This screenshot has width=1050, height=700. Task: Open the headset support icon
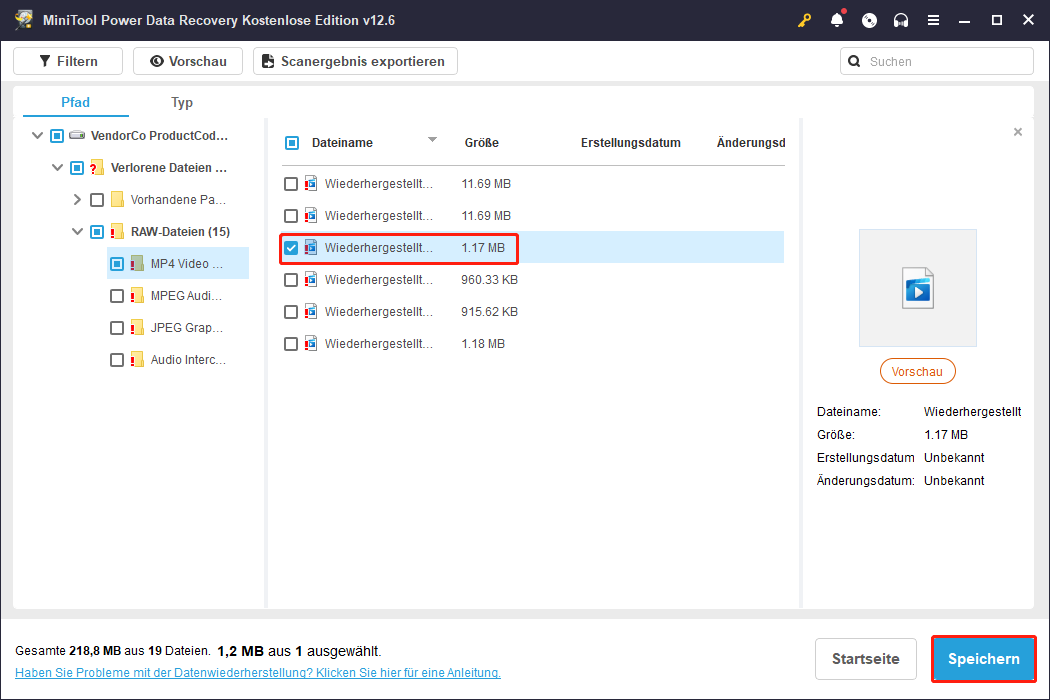click(x=901, y=20)
